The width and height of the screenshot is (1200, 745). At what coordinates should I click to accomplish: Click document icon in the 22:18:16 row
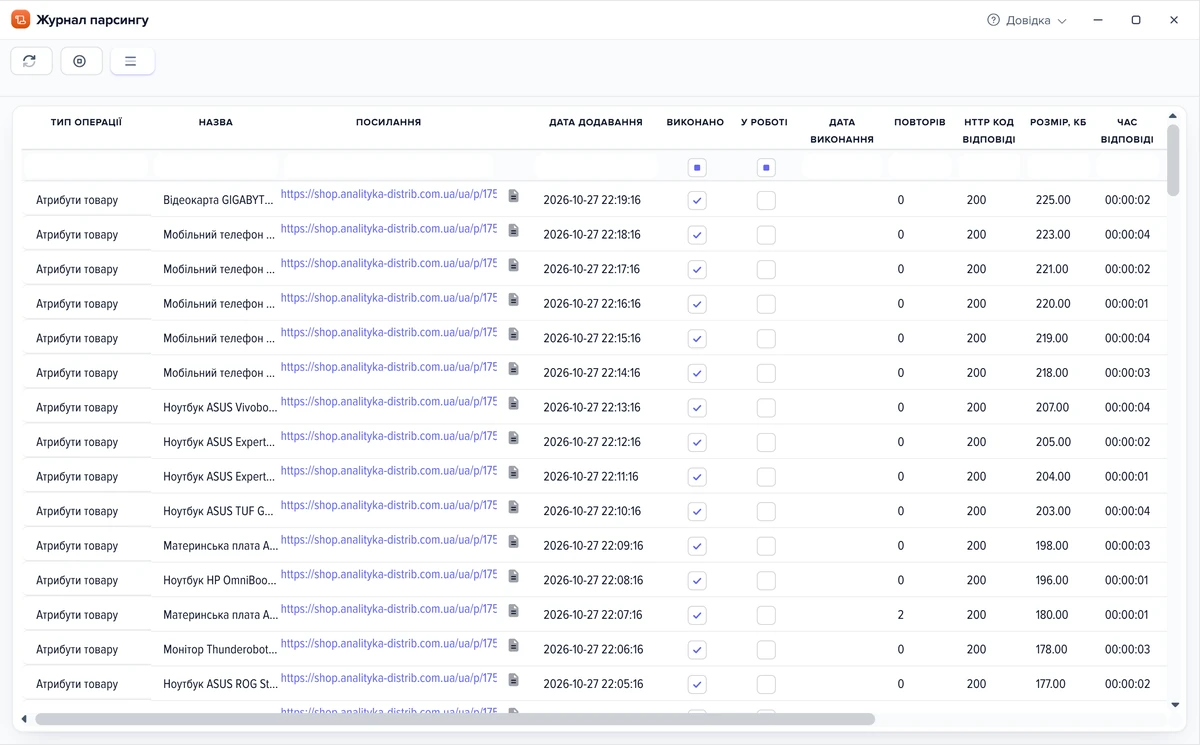coord(514,230)
